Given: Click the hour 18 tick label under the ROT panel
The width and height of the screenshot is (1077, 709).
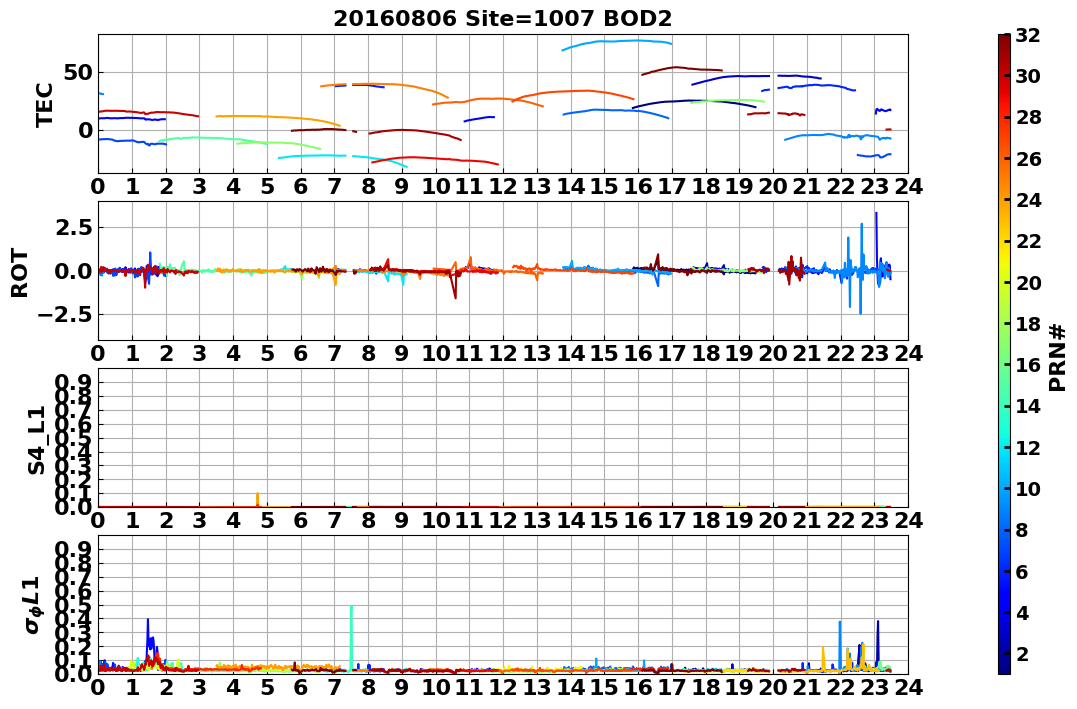Looking at the screenshot, I should click(x=706, y=353).
